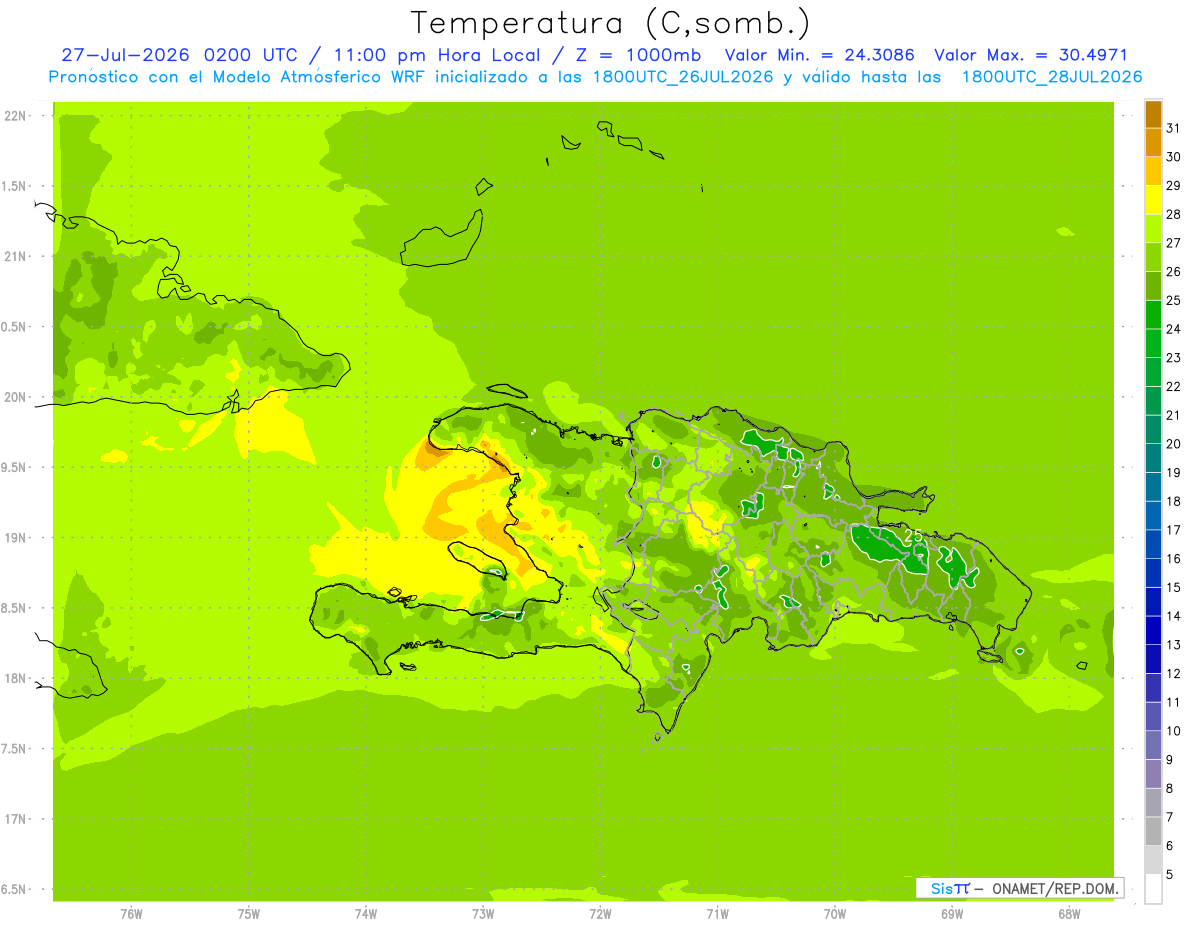1200x927 pixels.
Task: Click the 68W longitude axis label
Action: click(1069, 914)
